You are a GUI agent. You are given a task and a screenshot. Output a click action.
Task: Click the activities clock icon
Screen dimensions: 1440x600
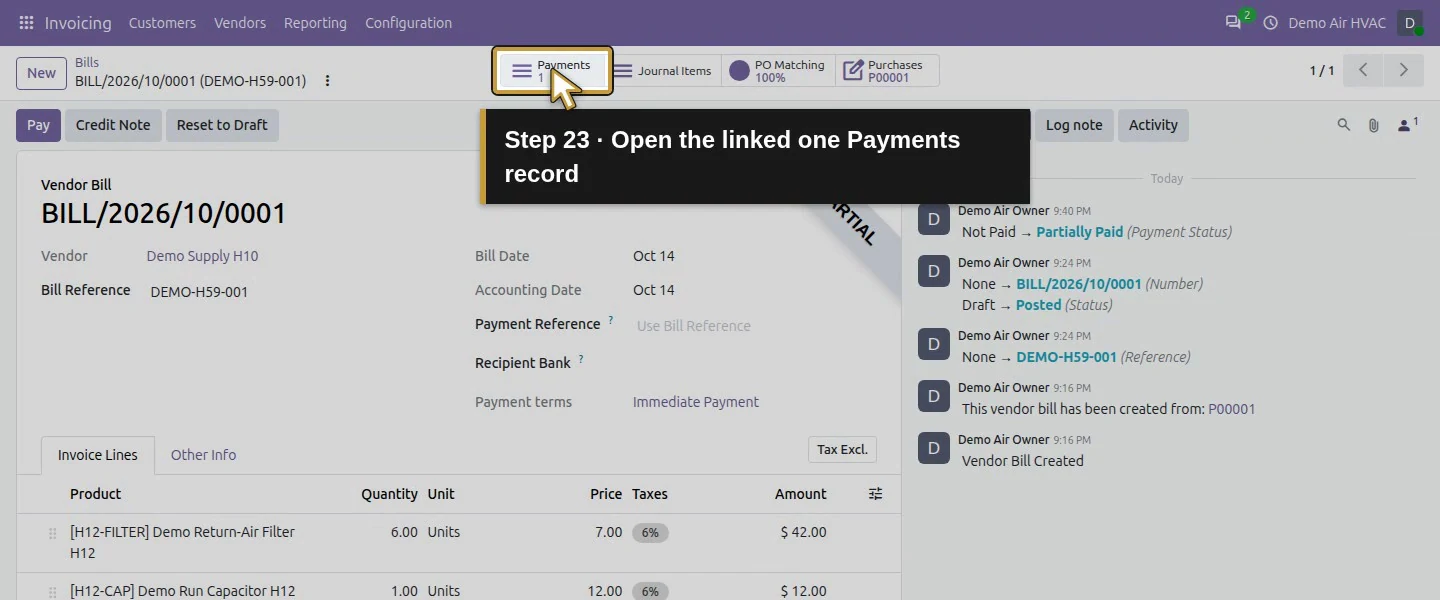[x=1271, y=22]
